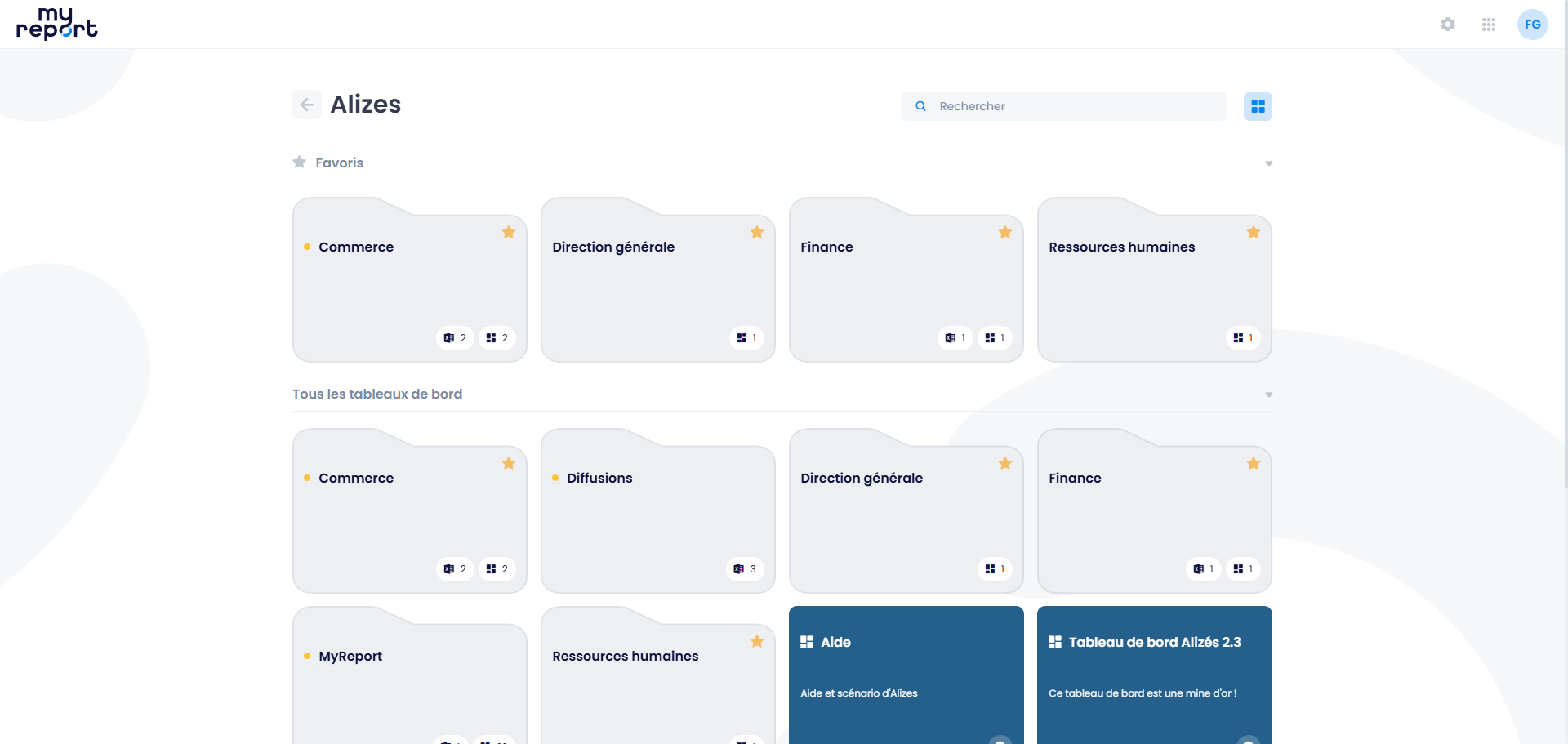Remove star from Direction générale in all dashboards
Image resolution: width=1568 pixels, height=744 pixels.
[x=1004, y=464]
